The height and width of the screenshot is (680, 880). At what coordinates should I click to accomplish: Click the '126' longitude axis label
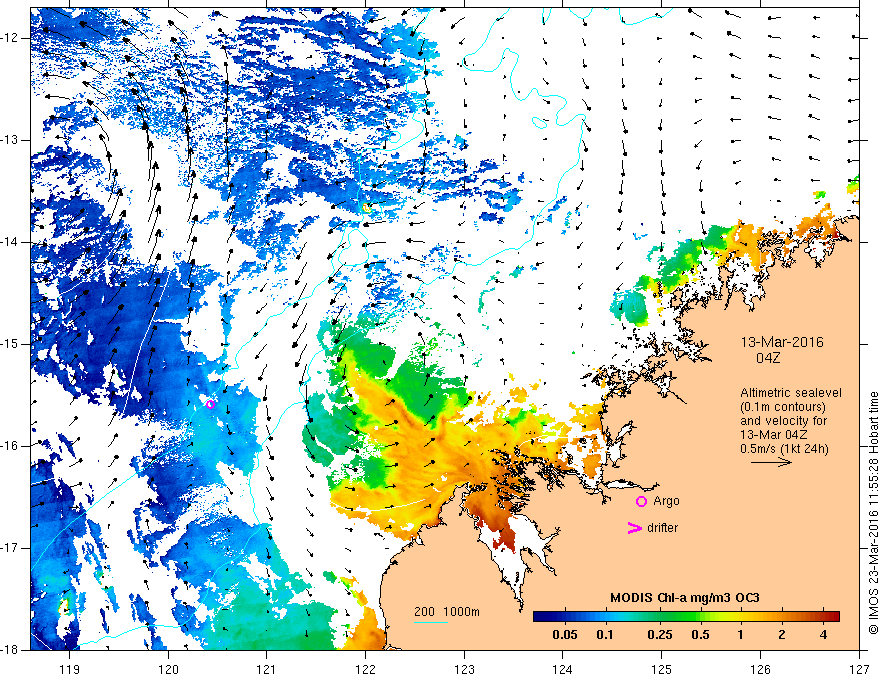(x=760, y=669)
